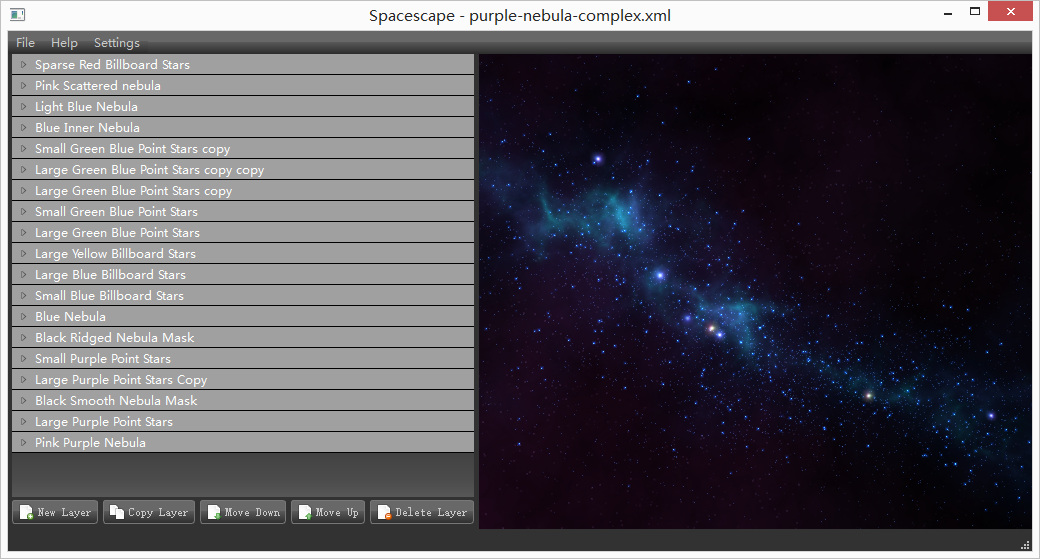The height and width of the screenshot is (559, 1040).
Task: Click the Spacescape app icon in the title bar
Action: click(18, 14)
